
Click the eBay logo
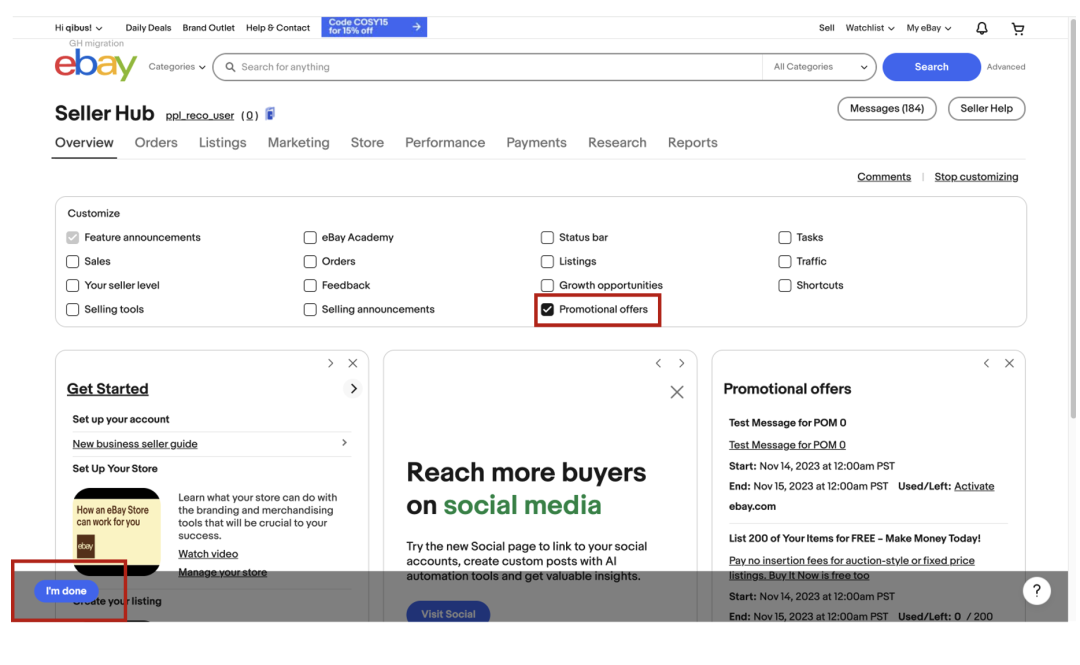96,65
